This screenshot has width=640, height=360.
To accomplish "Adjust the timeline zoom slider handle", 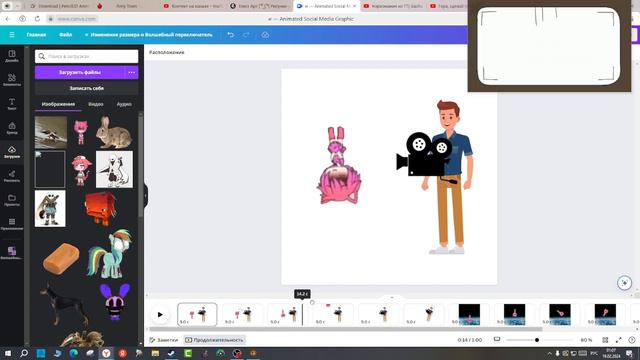I will pyautogui.click(x=537, y=340).
